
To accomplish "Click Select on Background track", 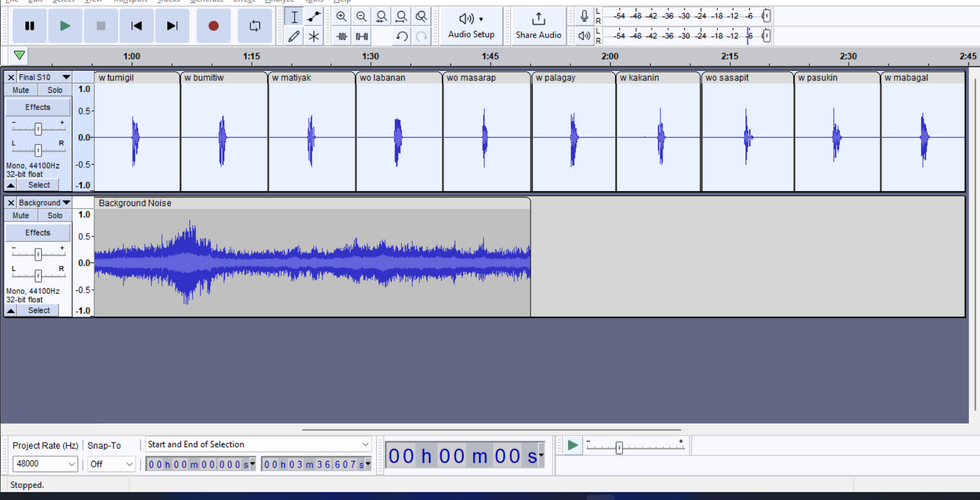I will click(39, 311).
